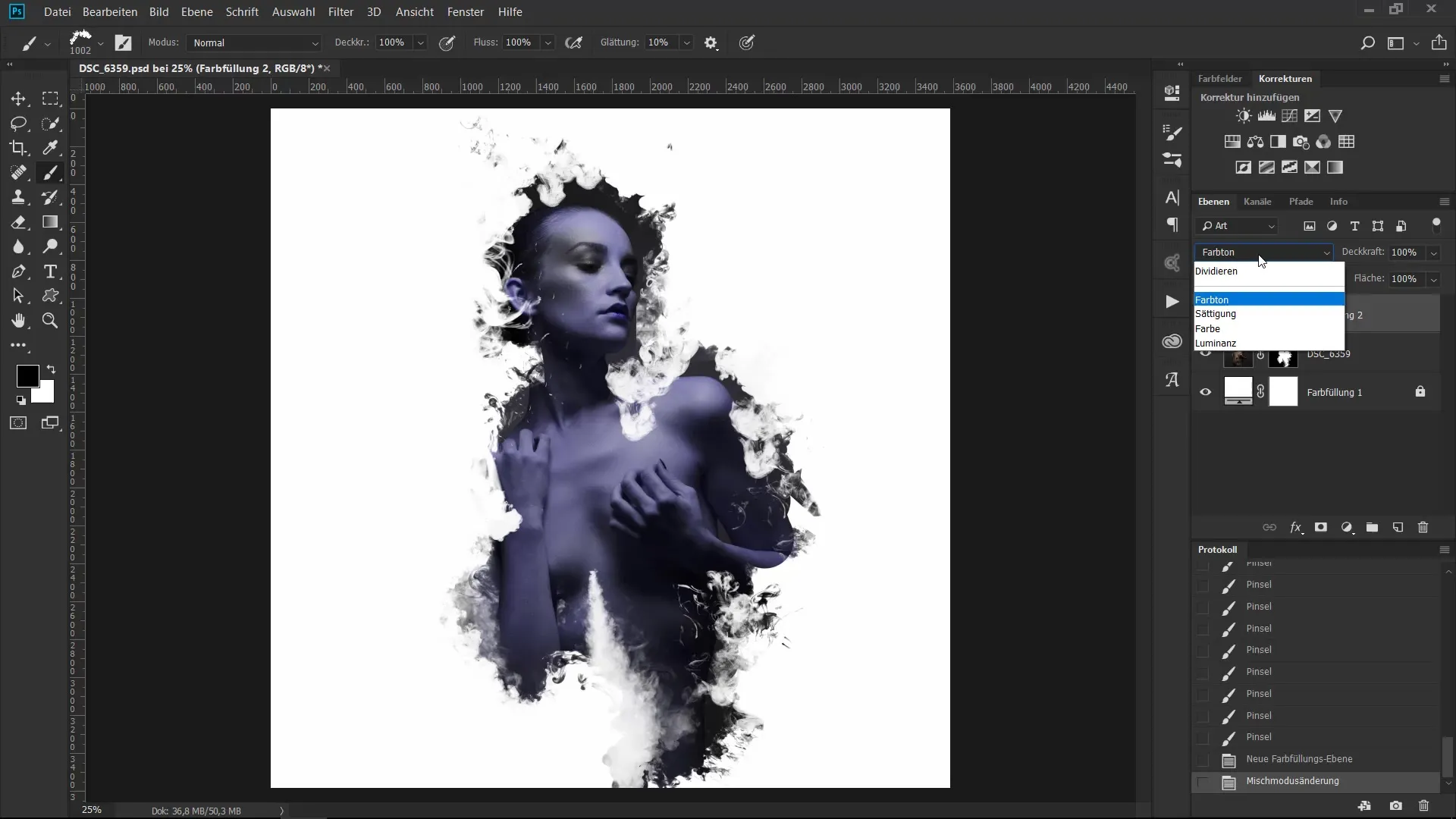
Task: Choose Farbe blend mode
Action: click(1269, 329)
